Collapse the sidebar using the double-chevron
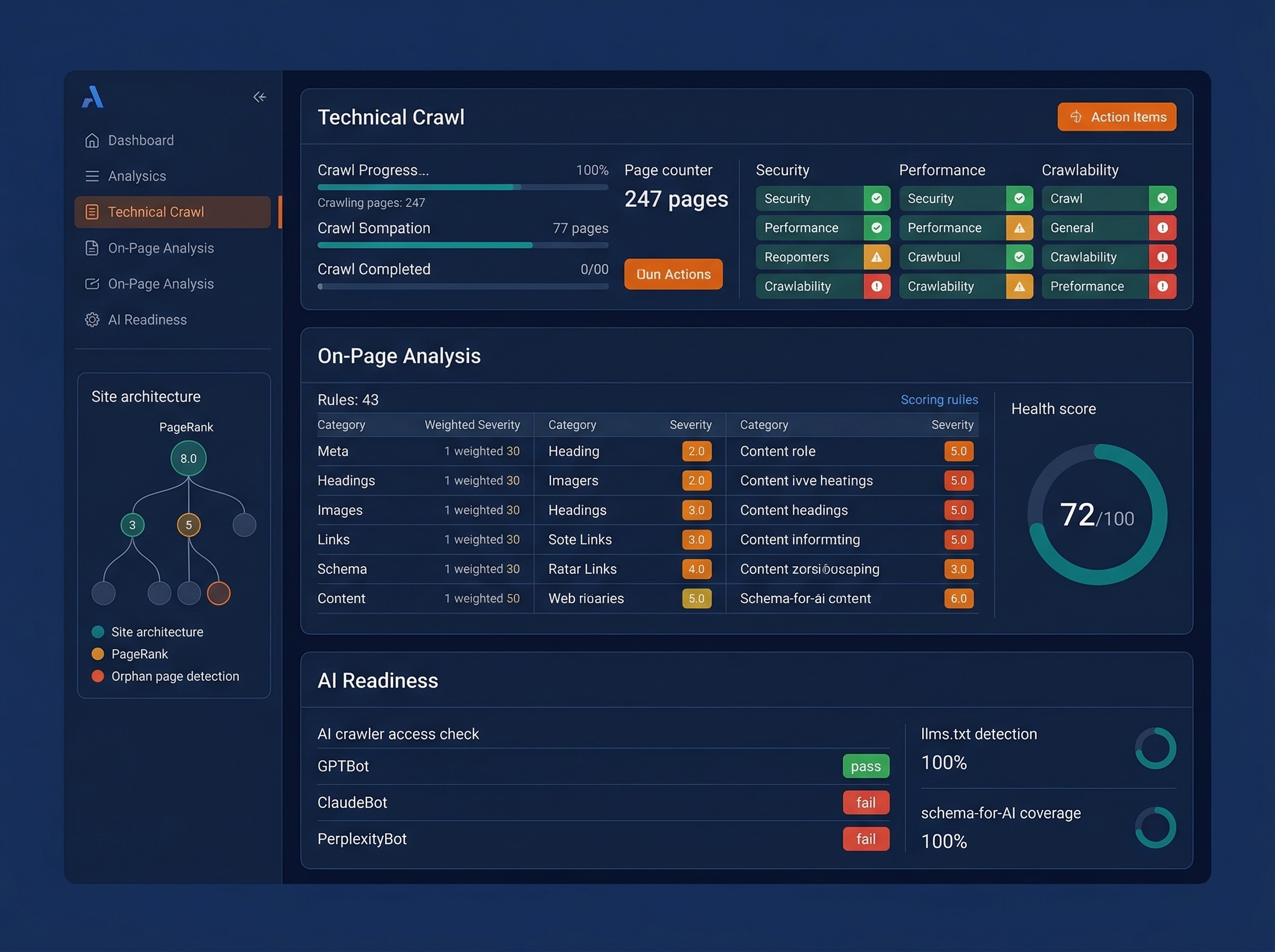The height and width of the screenshot is (952, 1275). tap(259, 97)
